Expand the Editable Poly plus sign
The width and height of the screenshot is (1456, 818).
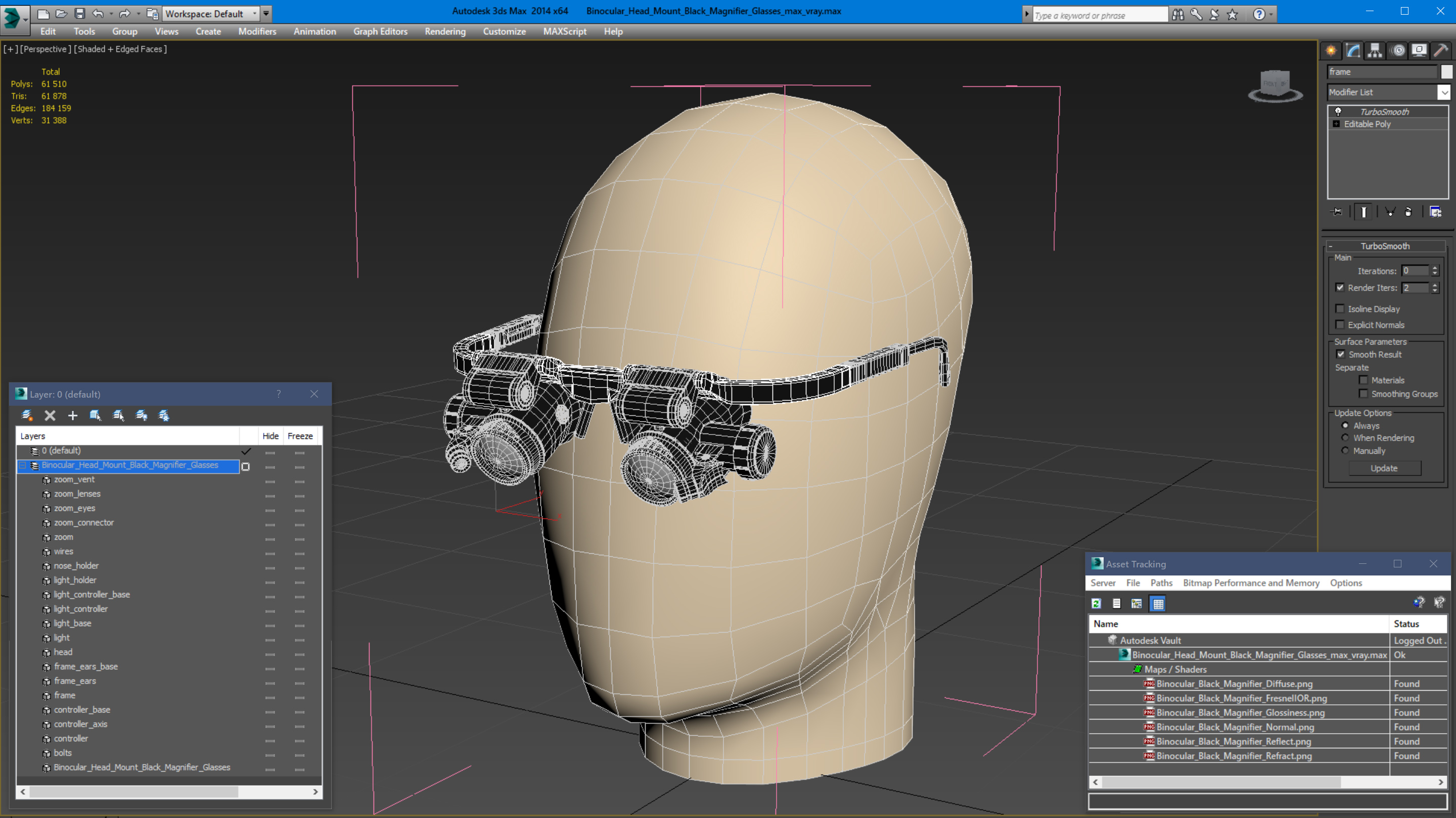coord(1336,124)
